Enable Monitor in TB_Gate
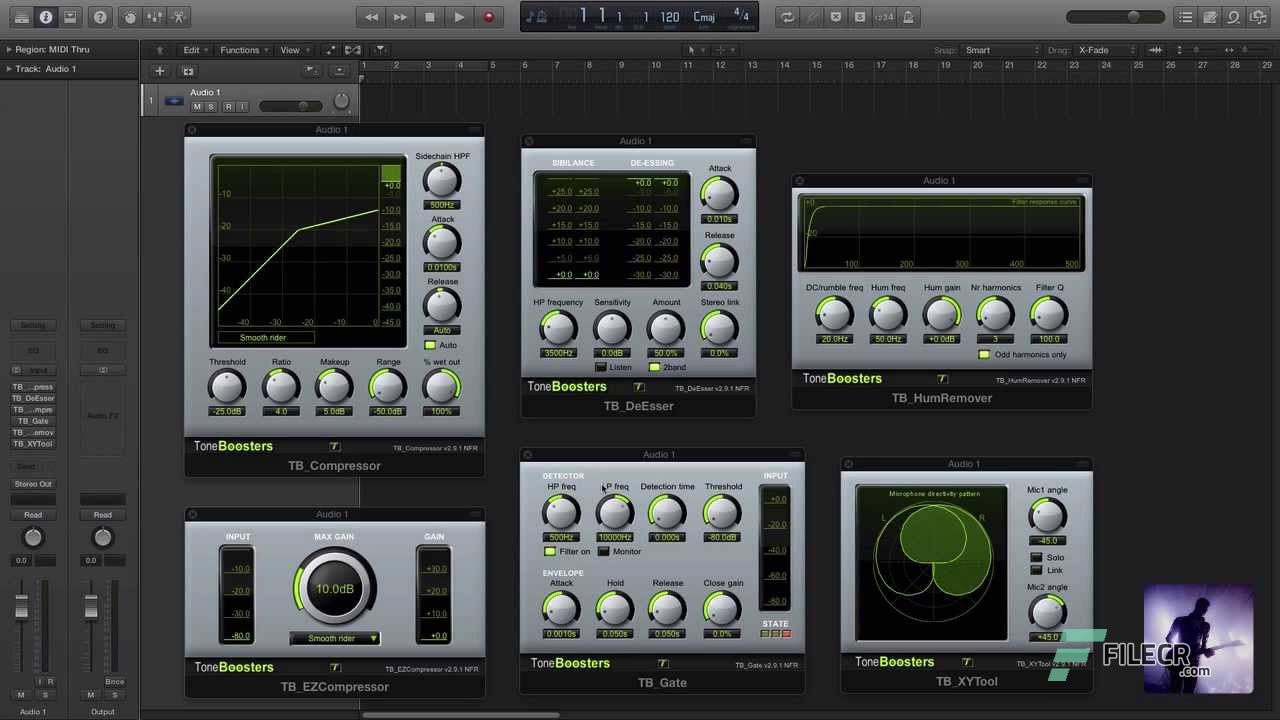Image resolution: width=1280 pixels, height=720 pixels. point(603,551)
